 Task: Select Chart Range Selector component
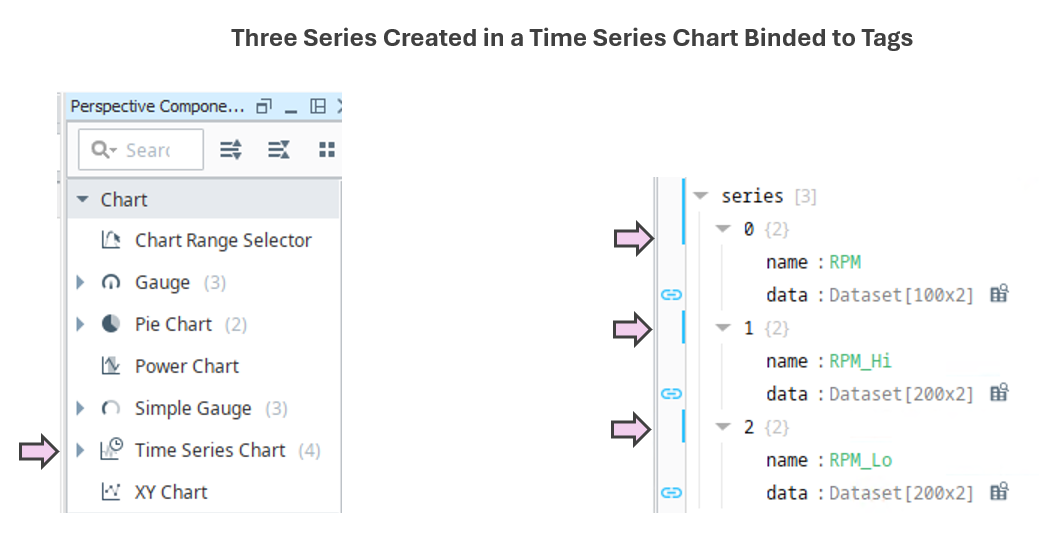point(222,240)
